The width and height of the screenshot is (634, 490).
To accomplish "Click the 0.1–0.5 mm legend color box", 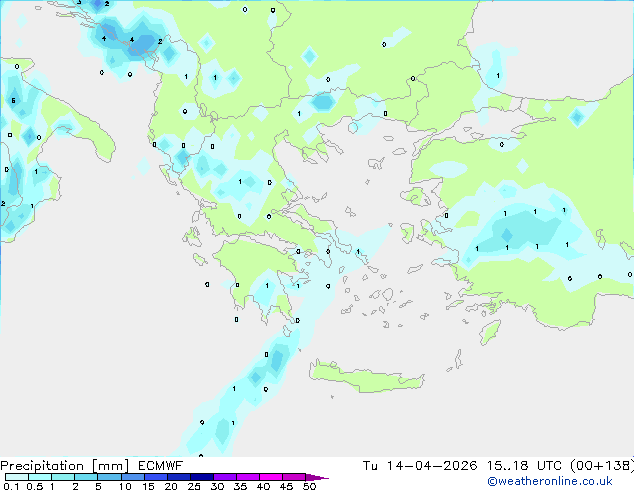I will click(17, 477).
